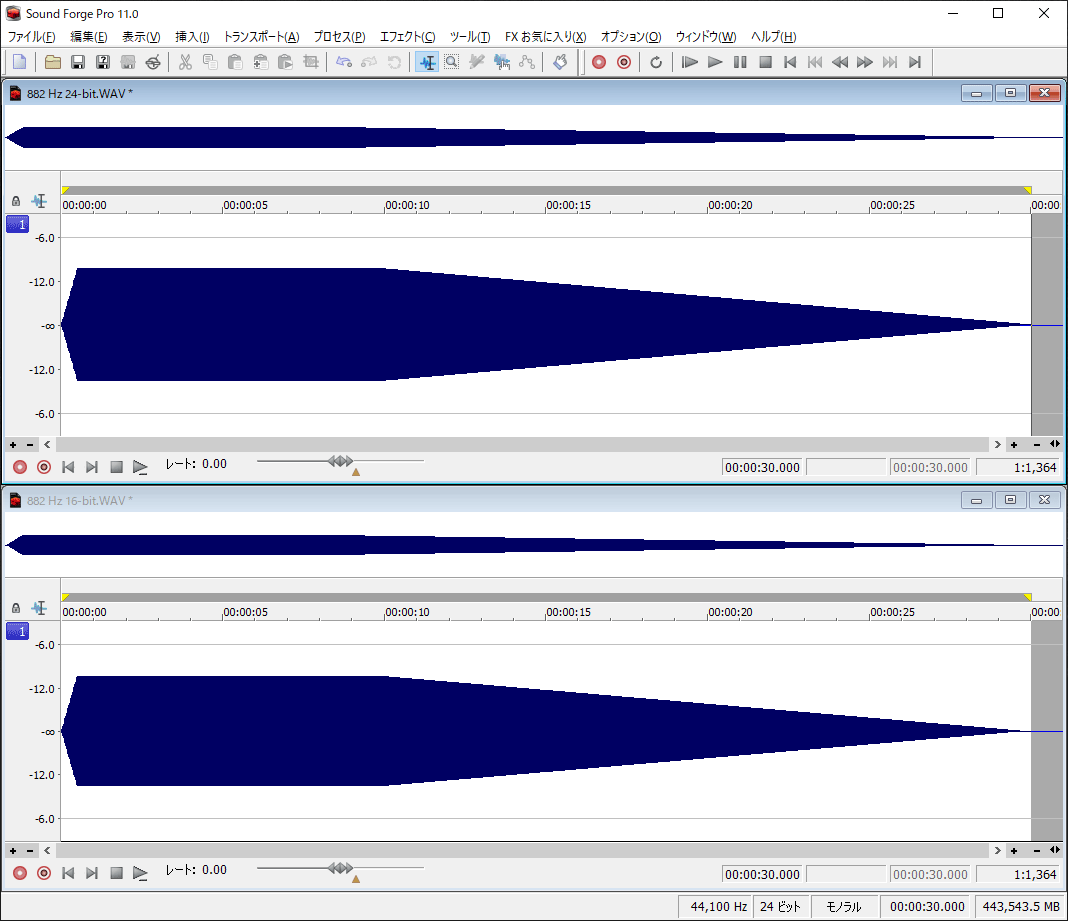Click the Save As icon with question mark

tap(103, 63)
